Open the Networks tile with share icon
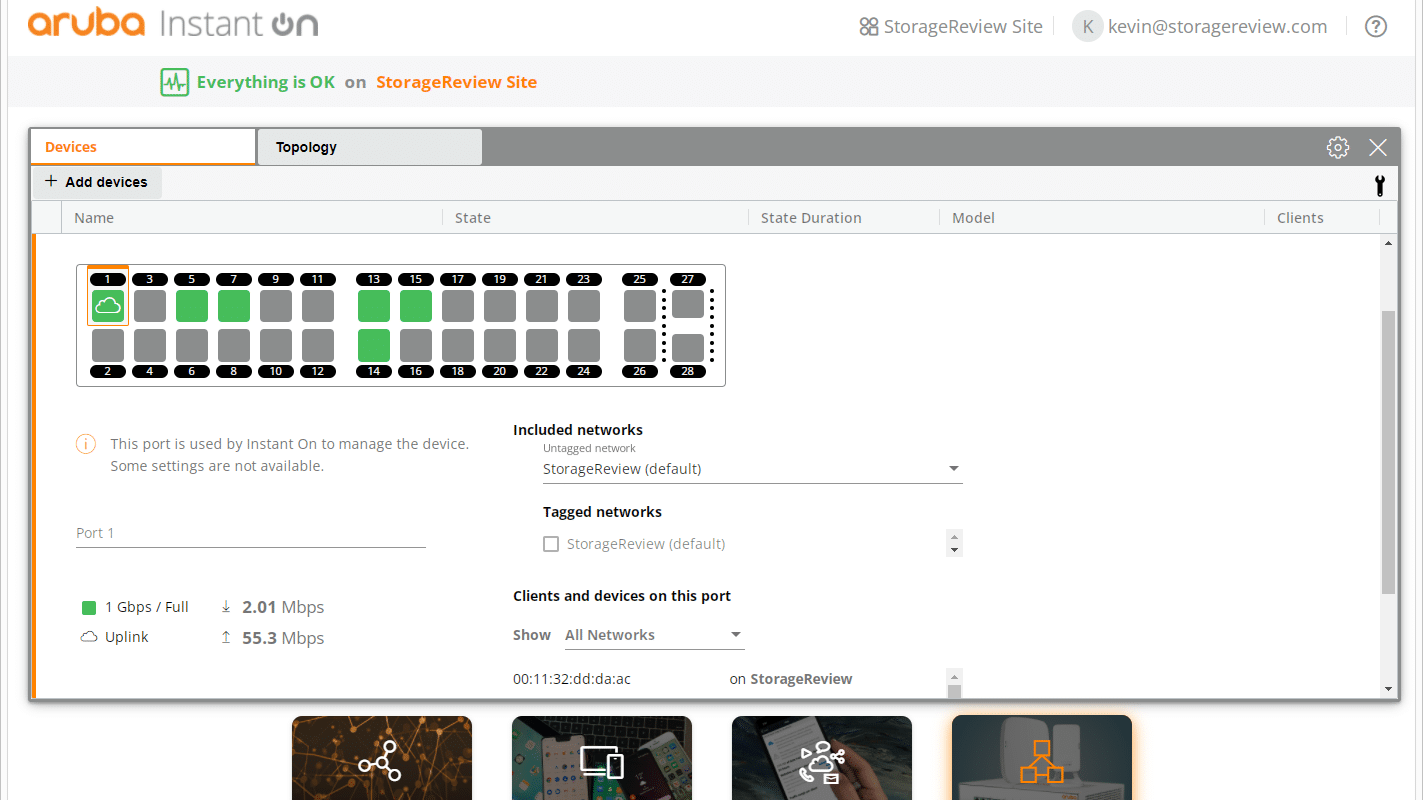Image resolution: width=1423 pixels, height=800 pixels. pos(382,758)
